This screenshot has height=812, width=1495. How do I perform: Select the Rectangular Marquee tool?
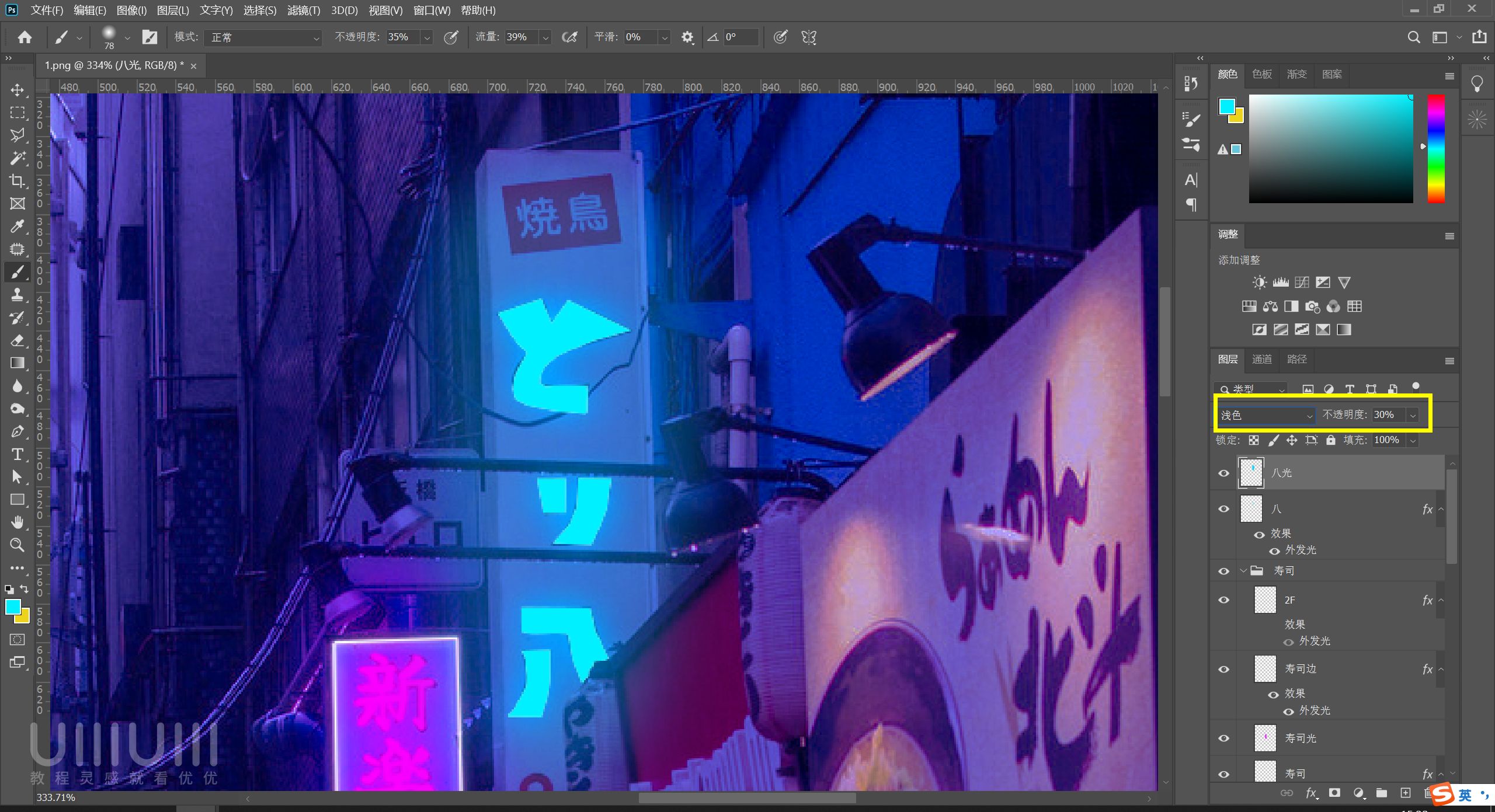[18, 113]
